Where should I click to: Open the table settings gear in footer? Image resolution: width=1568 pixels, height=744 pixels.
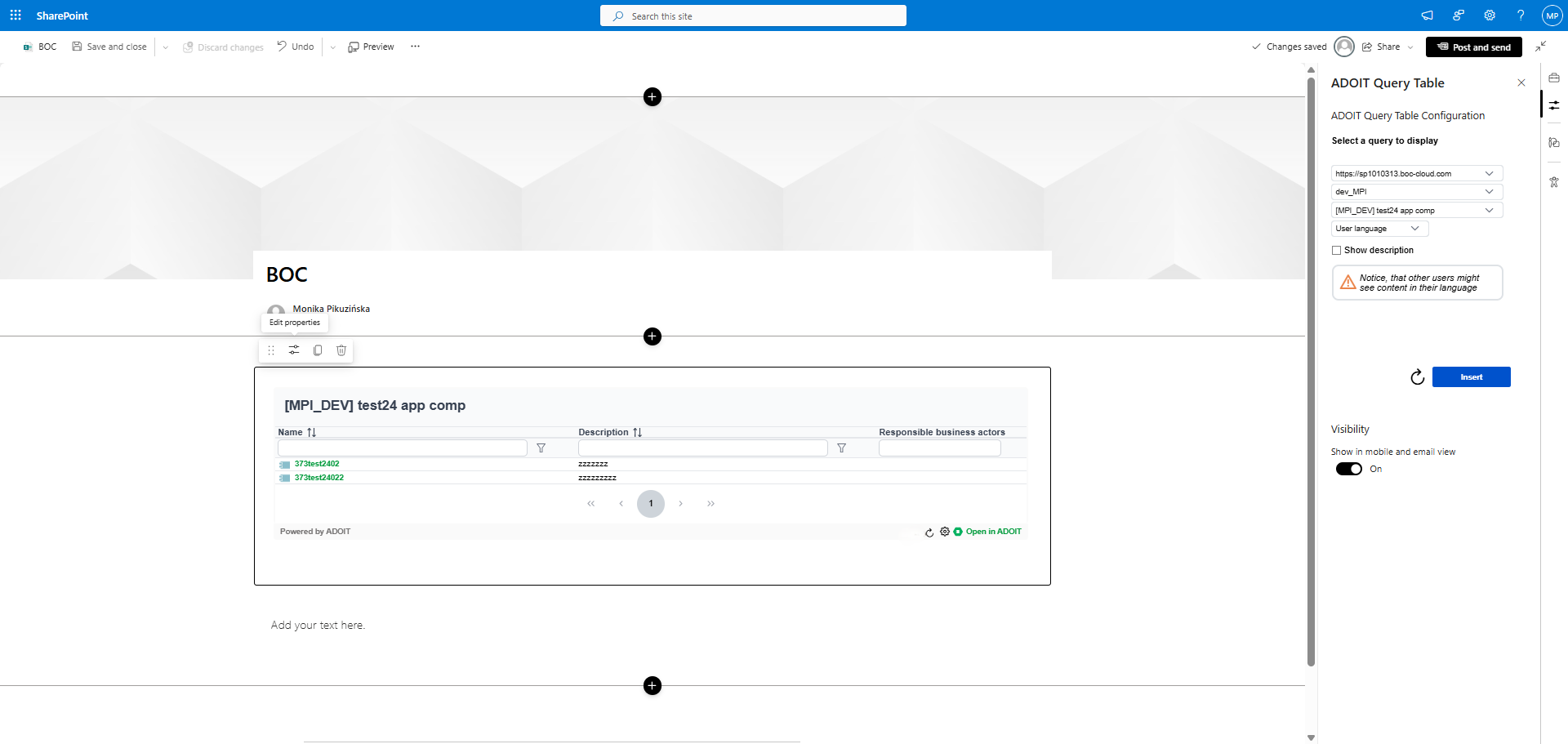click(945, 532)
